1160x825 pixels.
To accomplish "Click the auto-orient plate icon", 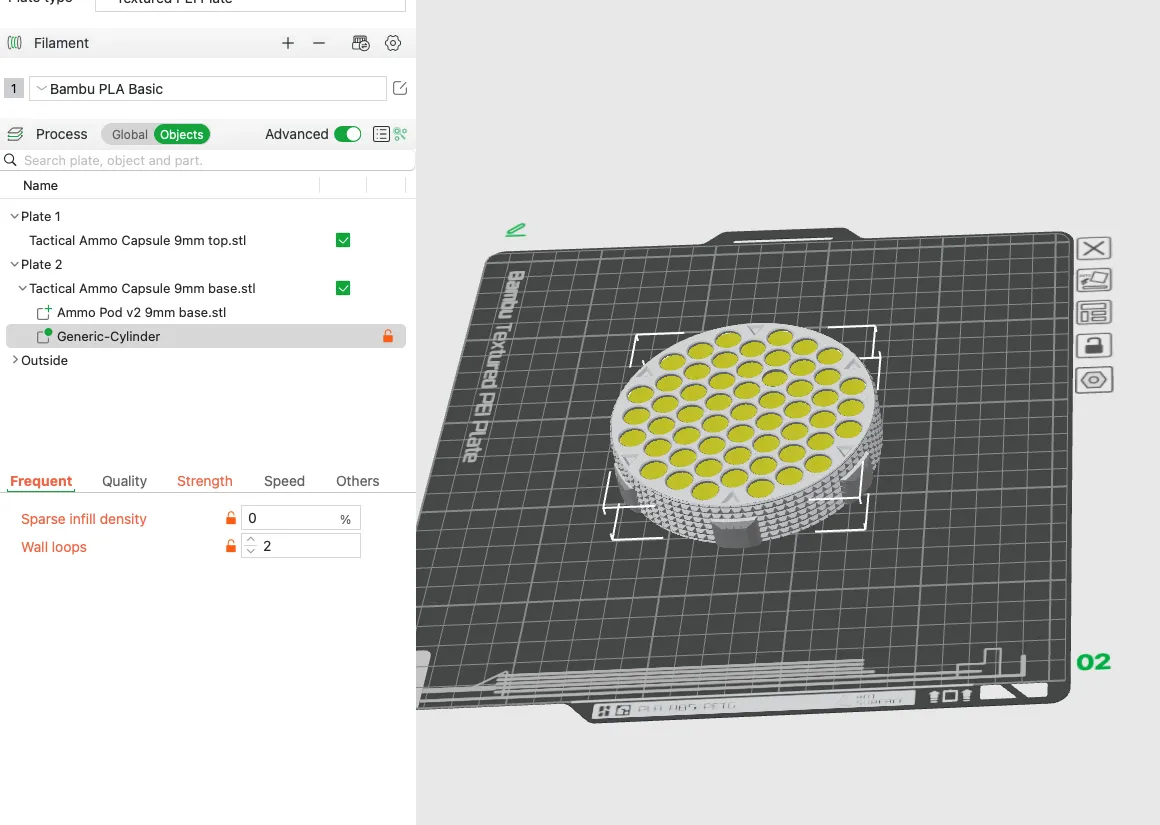I will tap(1093, 280).
